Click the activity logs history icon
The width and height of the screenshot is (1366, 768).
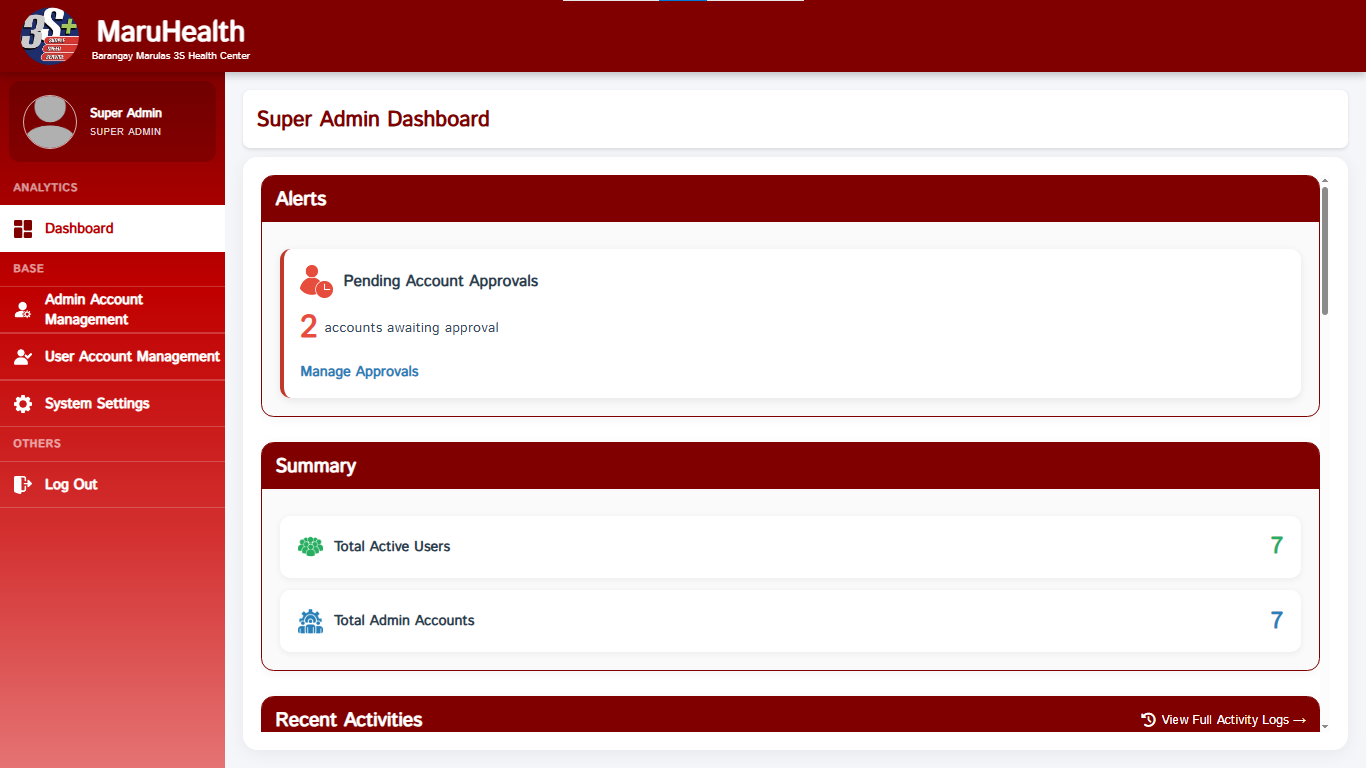tap(1148, 720)
